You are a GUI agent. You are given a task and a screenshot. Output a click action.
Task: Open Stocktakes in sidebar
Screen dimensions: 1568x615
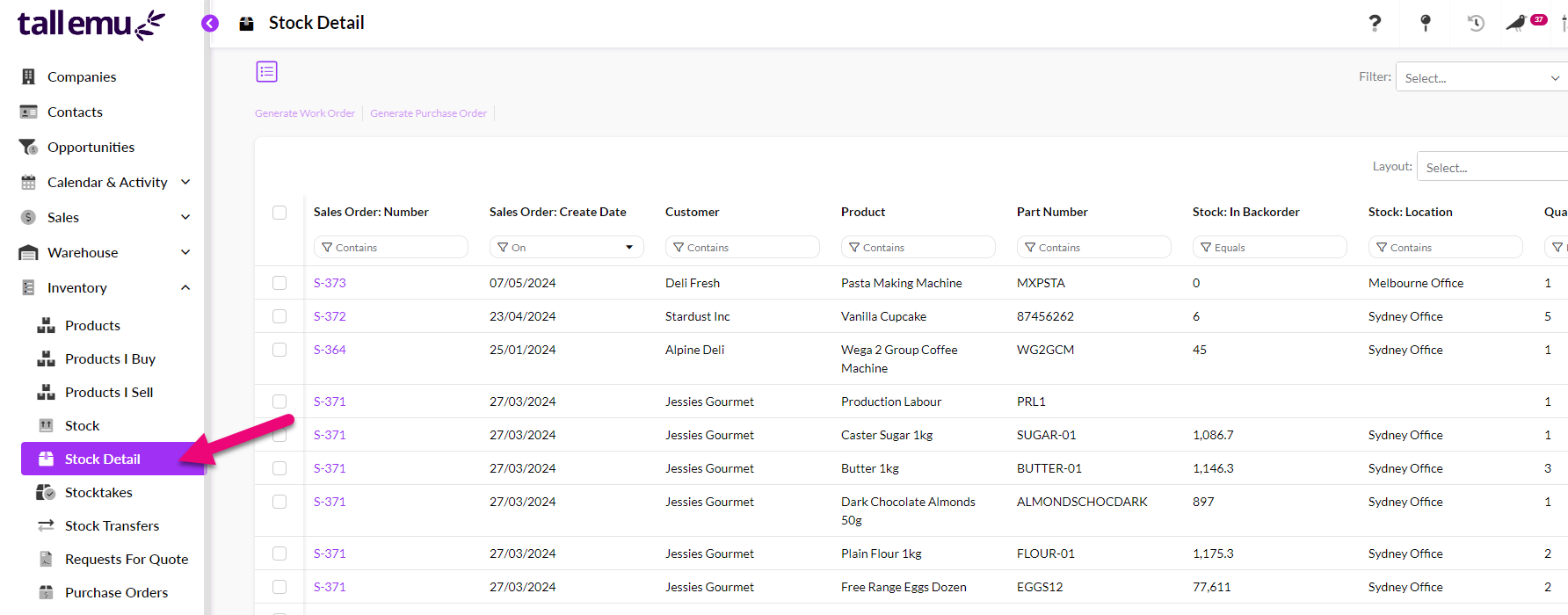98,492
